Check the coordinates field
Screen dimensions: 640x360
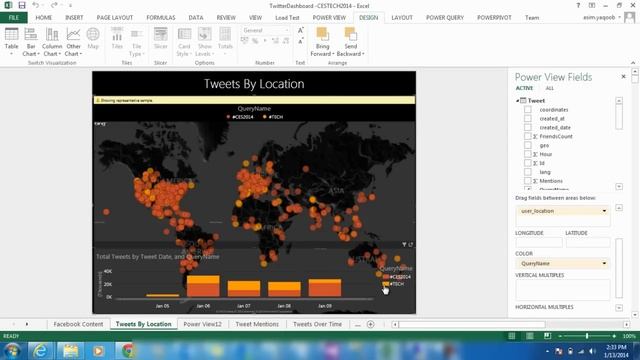(x=528, y=109)
